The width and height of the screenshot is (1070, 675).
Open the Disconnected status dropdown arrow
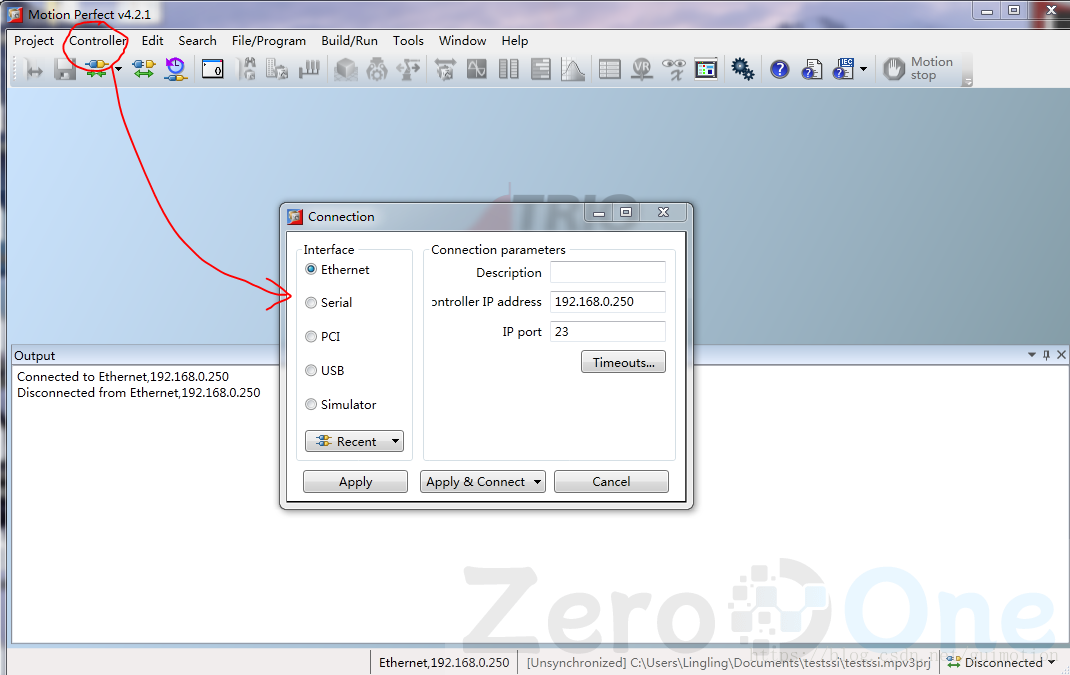1052,662
